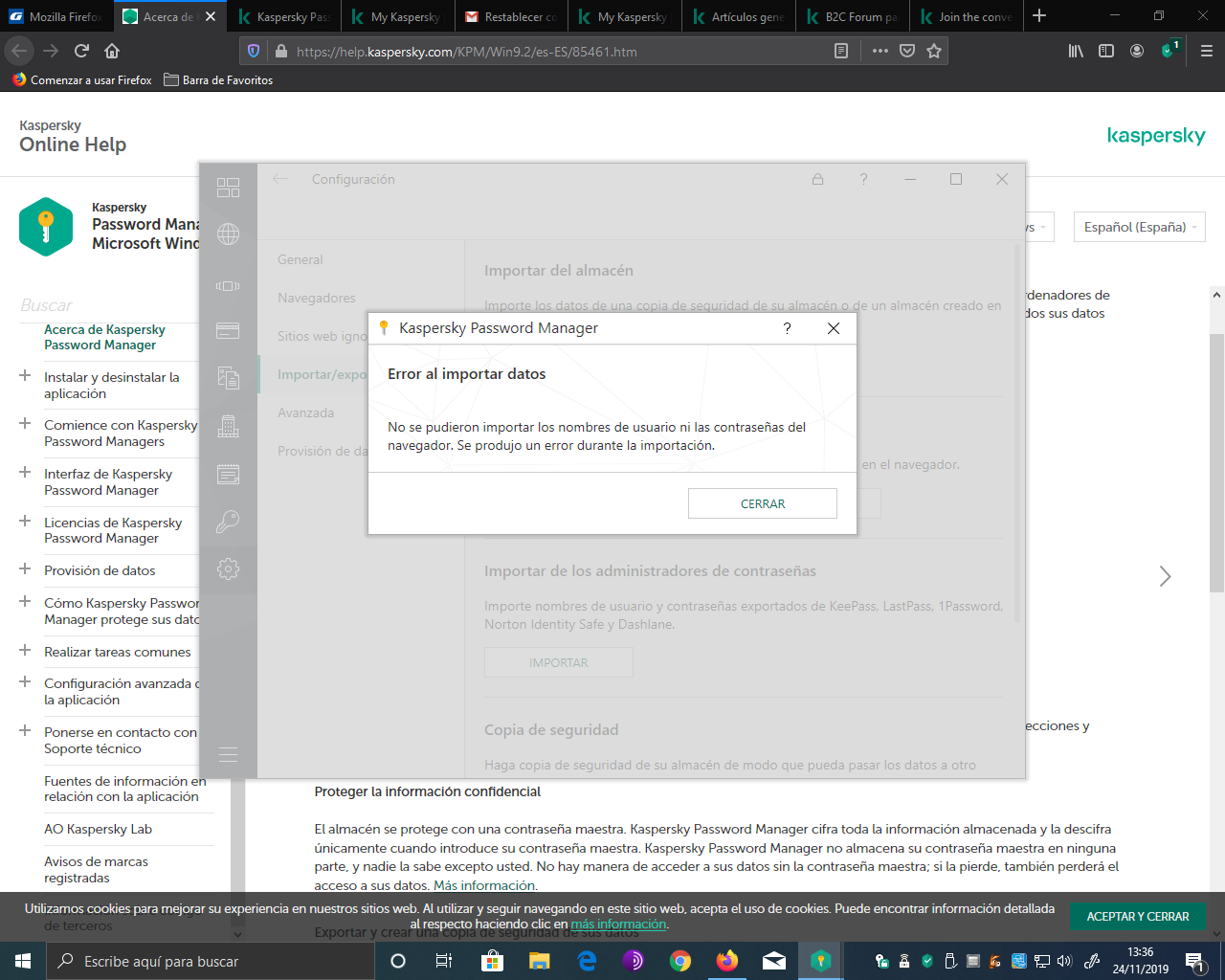The height and width of the screenshot is (980, 1225).
Task: Open the websites globe icon in sidebar
Action: [x=228, y=234]
